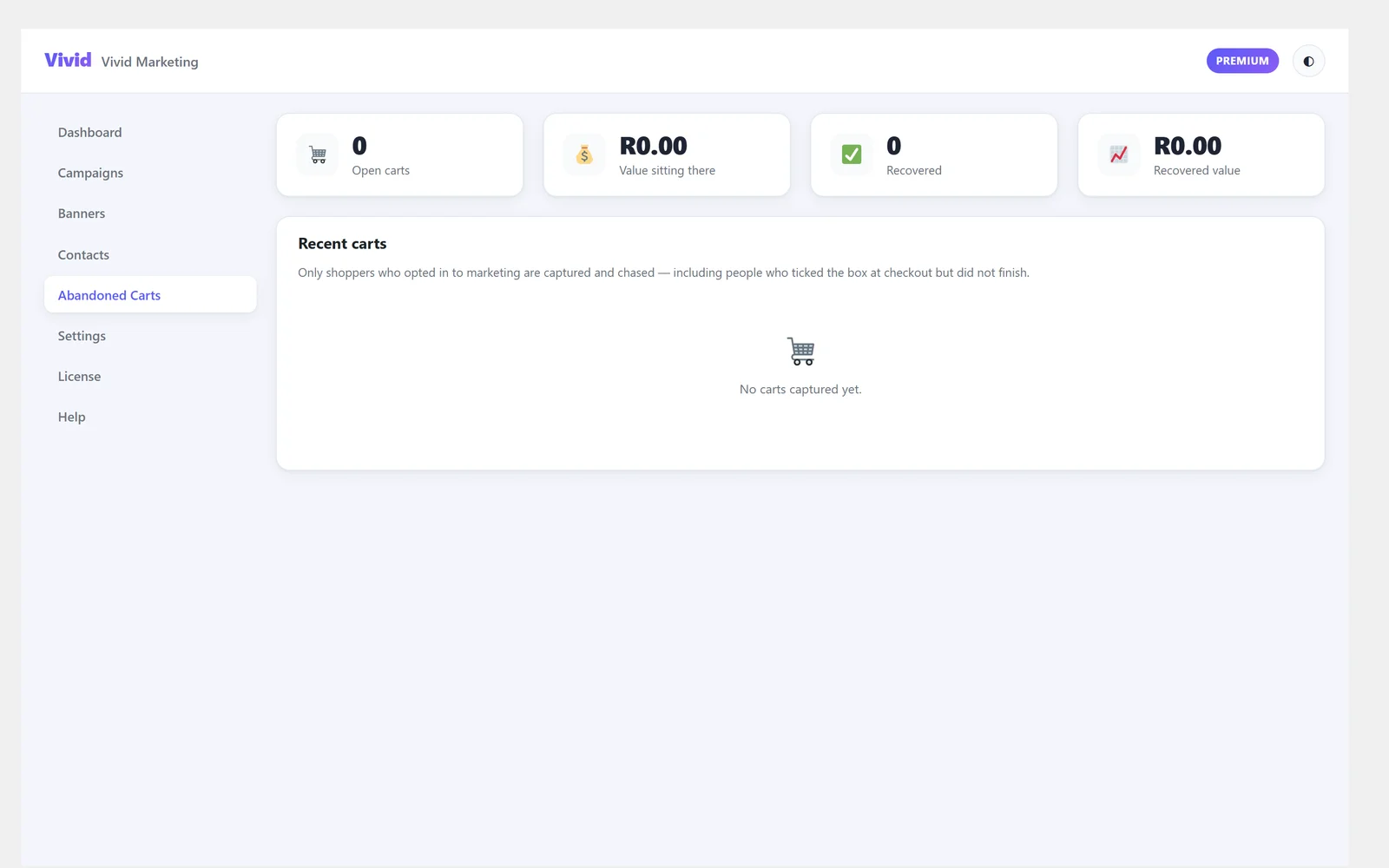Click the empty cart icon in Recent carts
The image size is (1389, 868).
click(800, 351)
